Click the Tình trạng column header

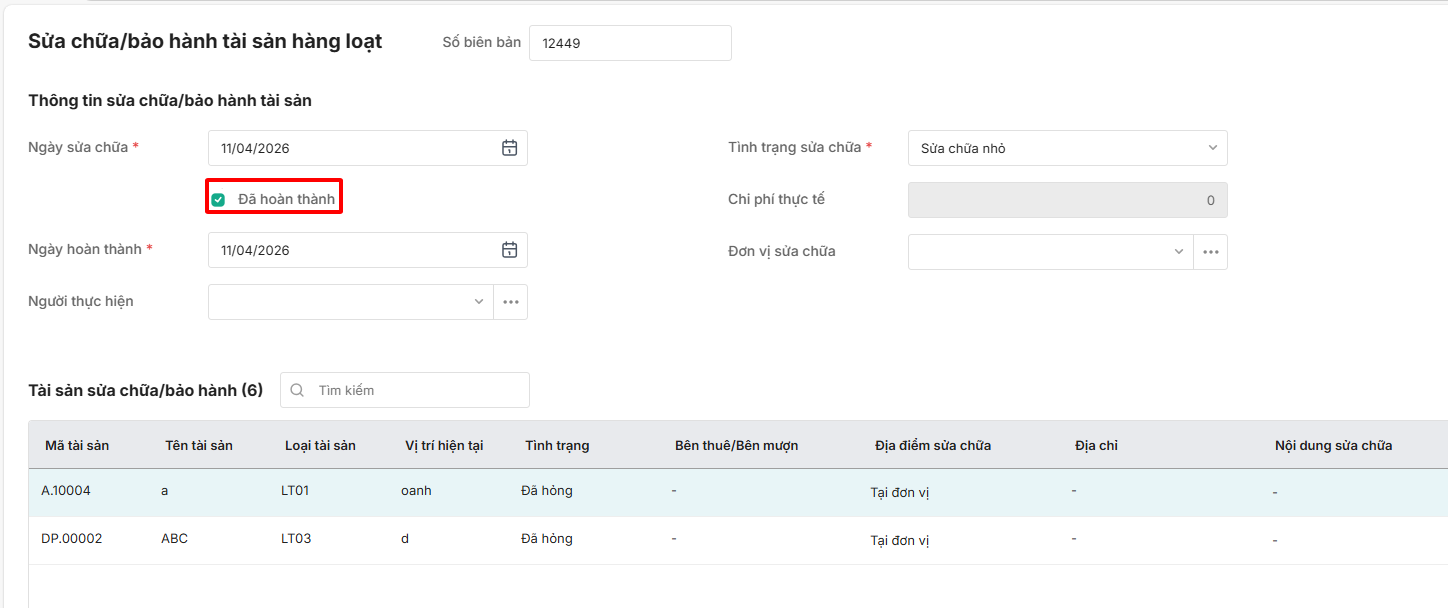557,445
